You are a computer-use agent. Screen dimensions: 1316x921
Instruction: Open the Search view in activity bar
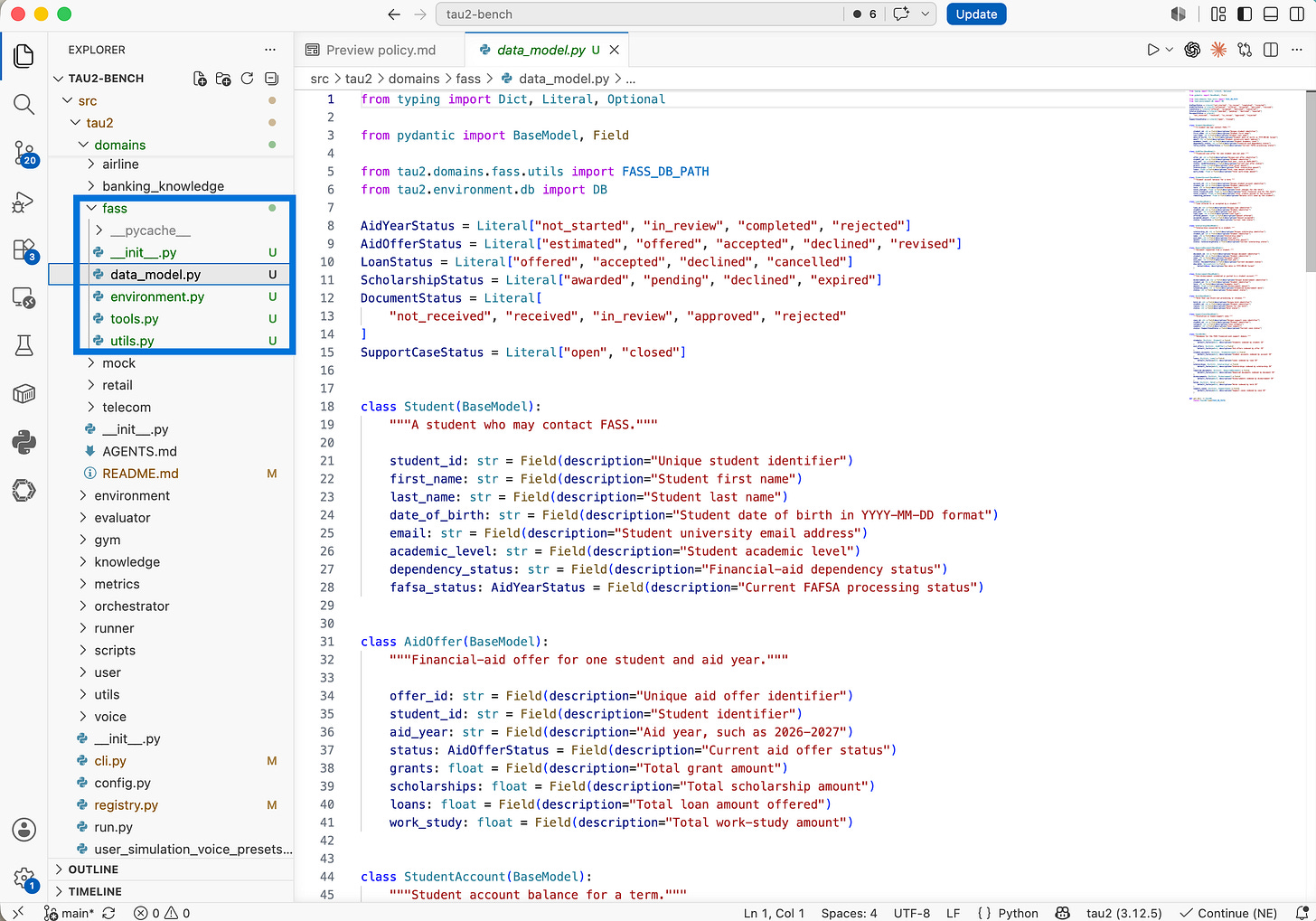coord(24,105)
